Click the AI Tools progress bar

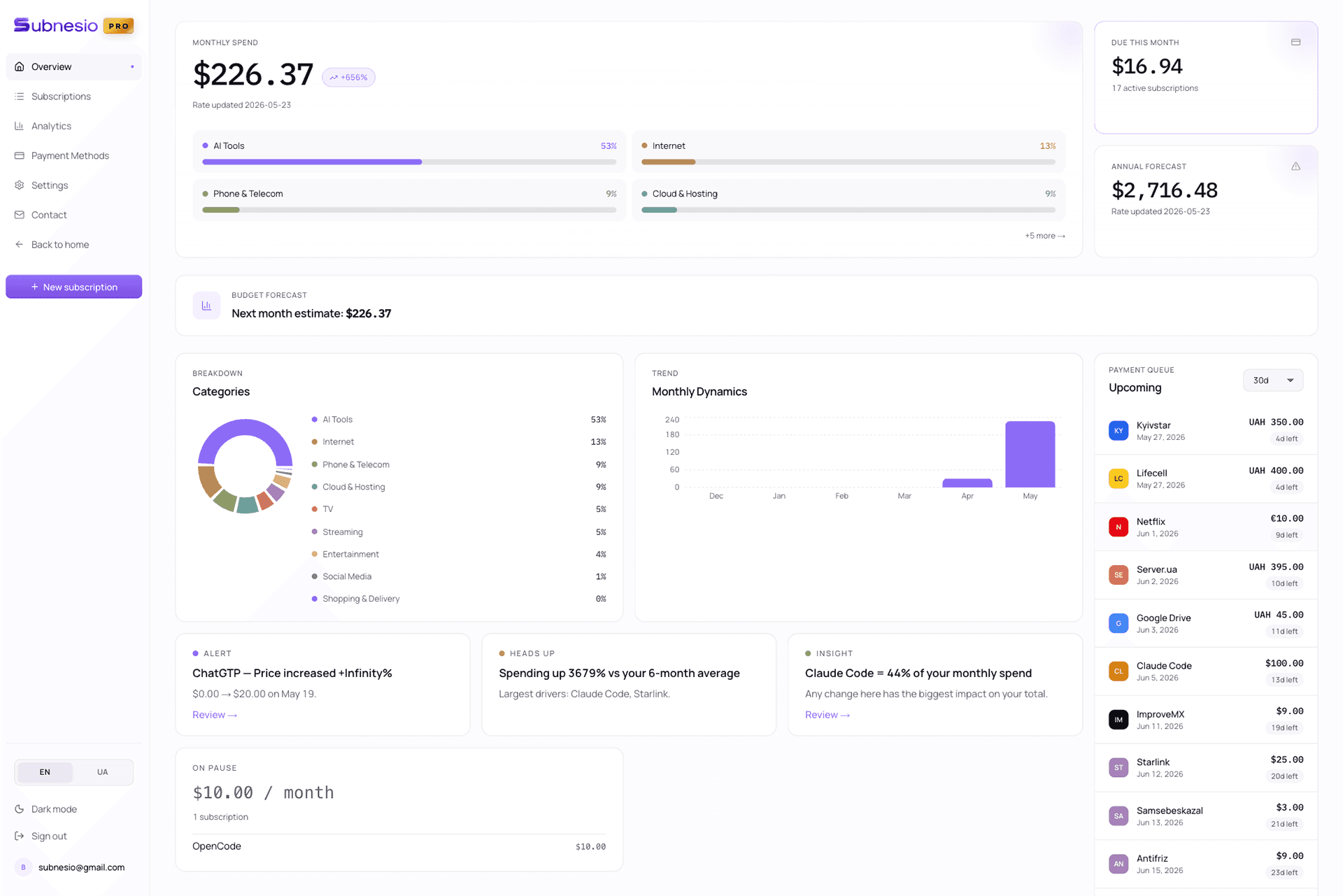[x=409, y=162]
